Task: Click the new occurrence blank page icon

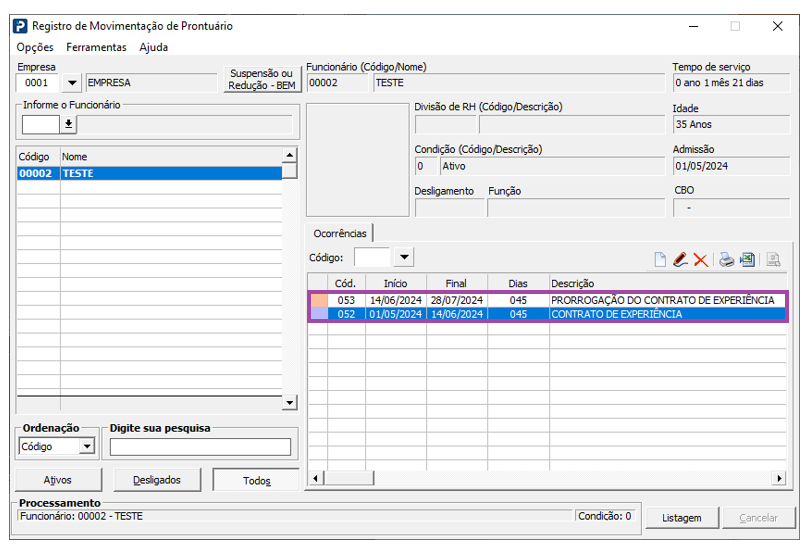Action: (660, 260)
